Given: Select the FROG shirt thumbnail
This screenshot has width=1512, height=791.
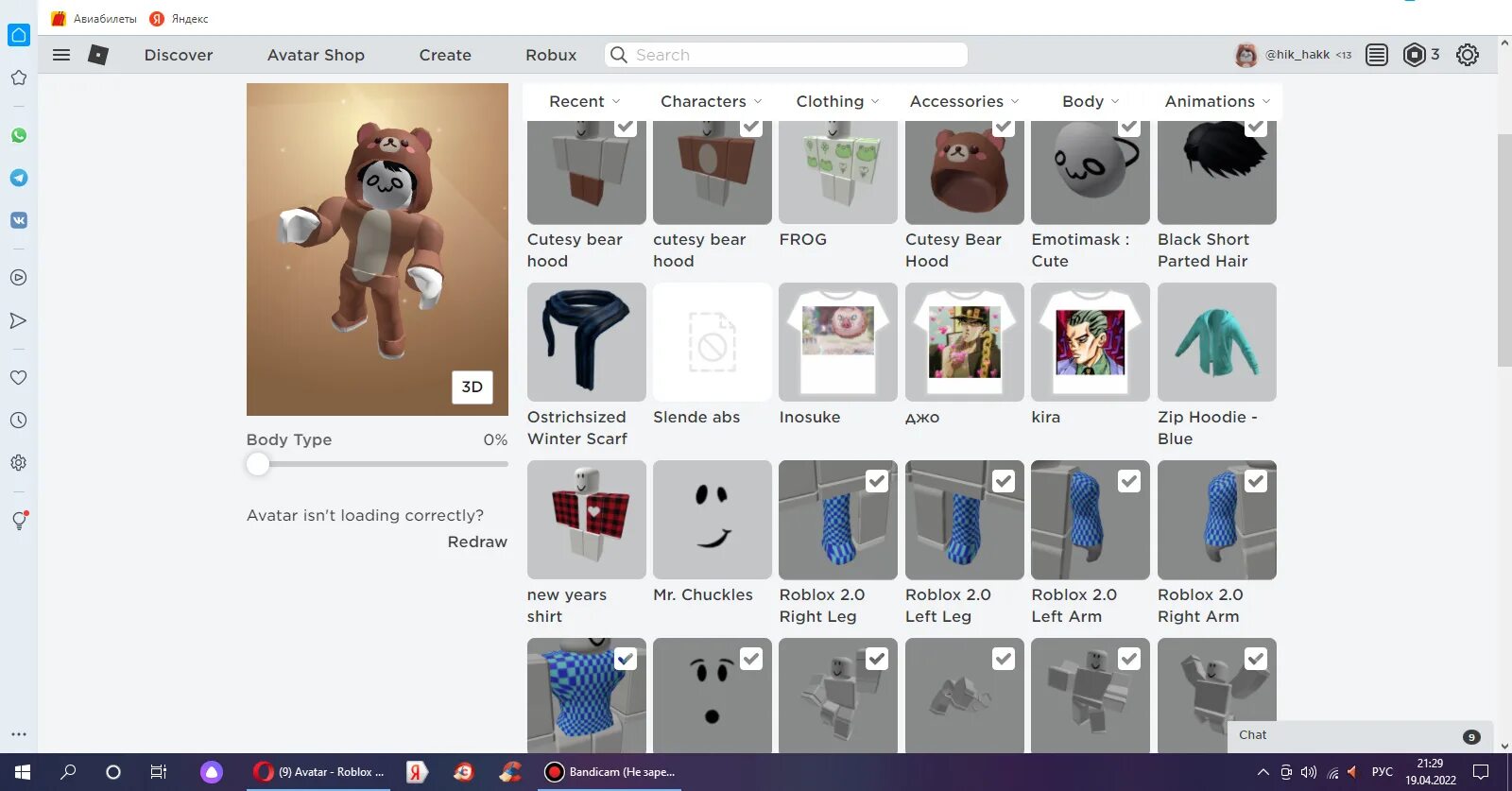Looking at the screenshot, I should (x=838, y=172).
